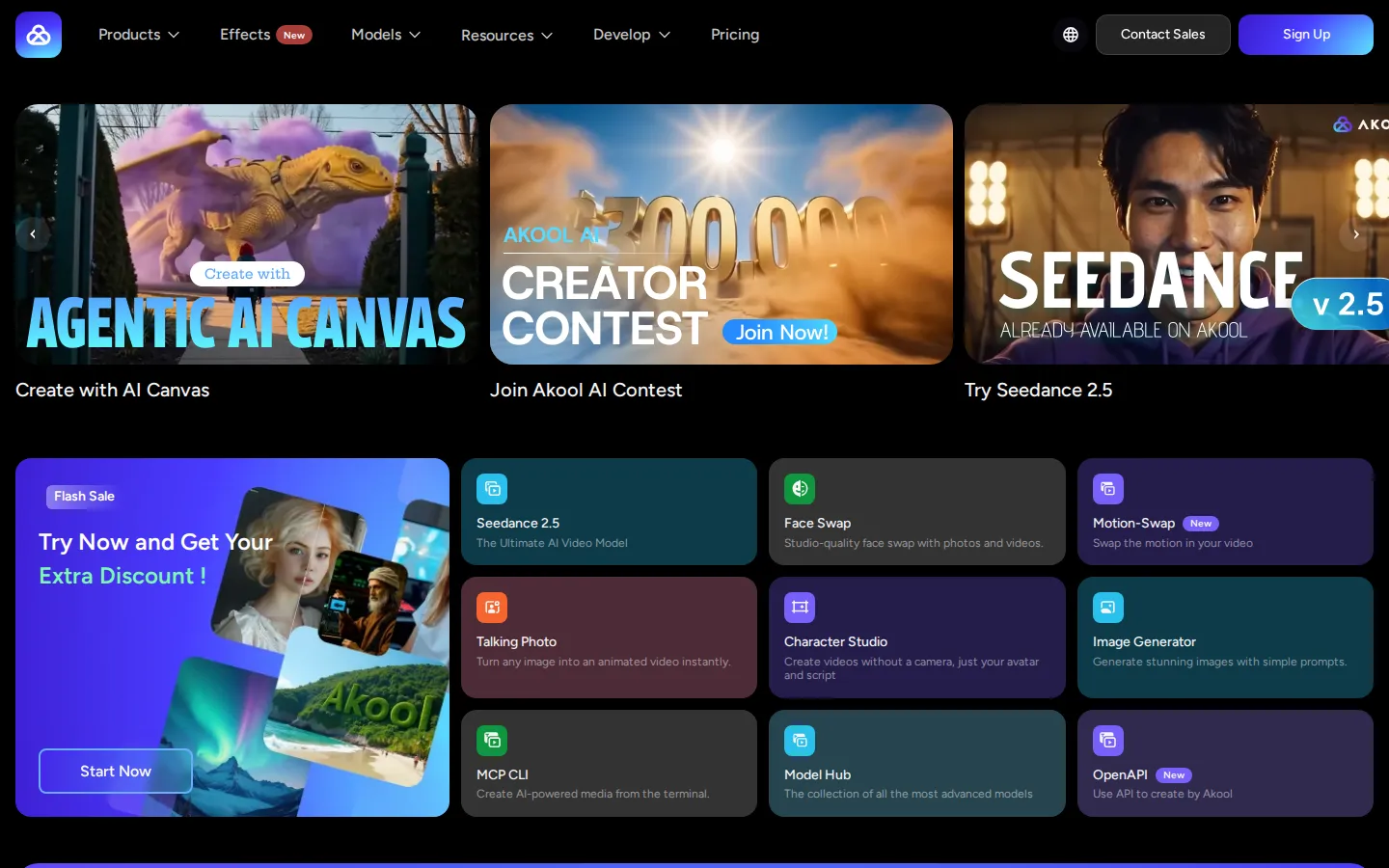Click the New badge beside Motion-Swap
Viewport: 1389px width, 868px height.
[1201, 524]
